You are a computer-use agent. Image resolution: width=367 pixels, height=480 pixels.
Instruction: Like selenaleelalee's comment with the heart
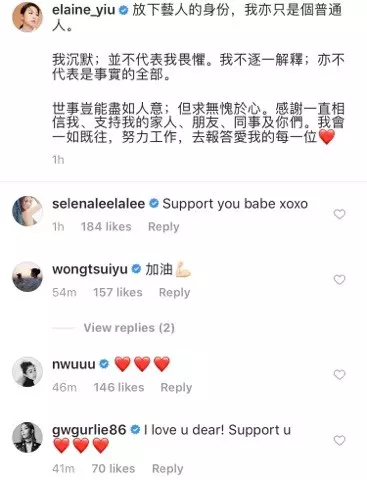[x=339, y=214]
